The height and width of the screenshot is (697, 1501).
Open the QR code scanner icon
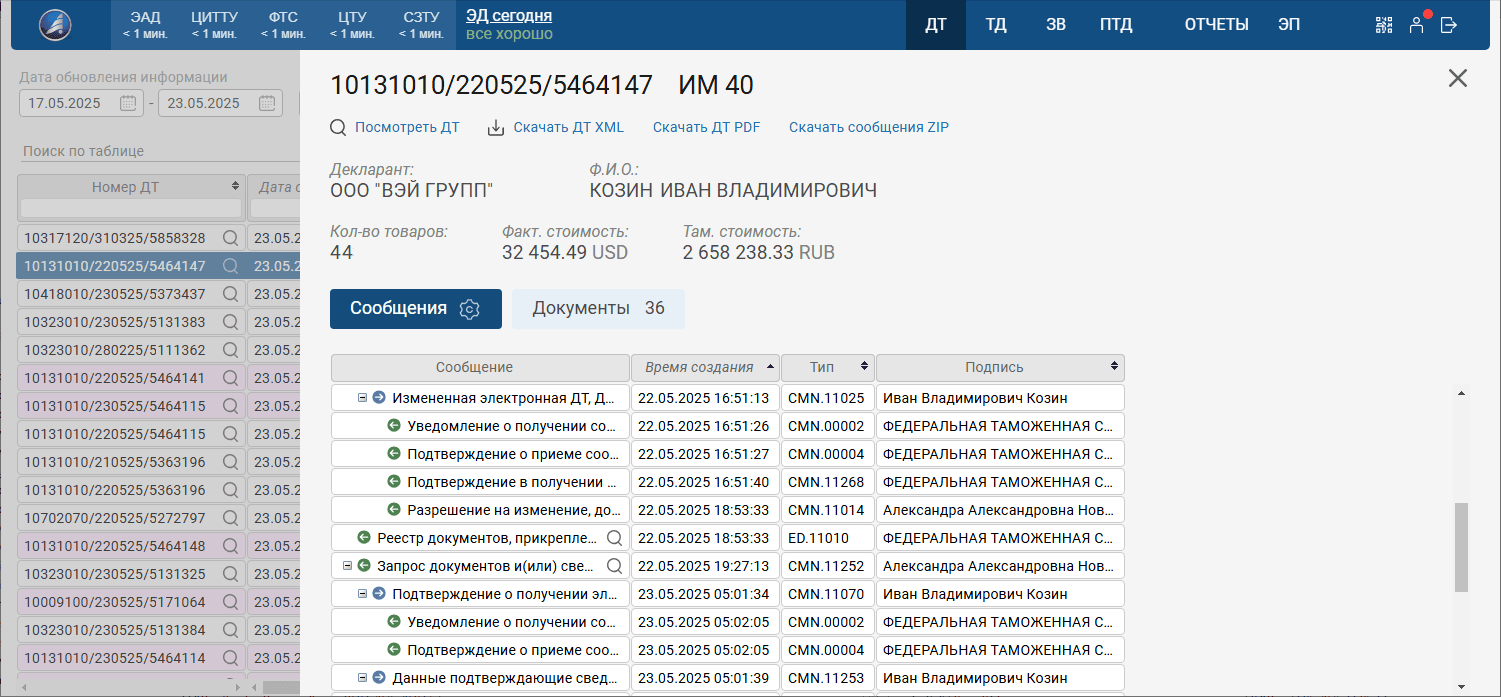[x=1384, y=25]
